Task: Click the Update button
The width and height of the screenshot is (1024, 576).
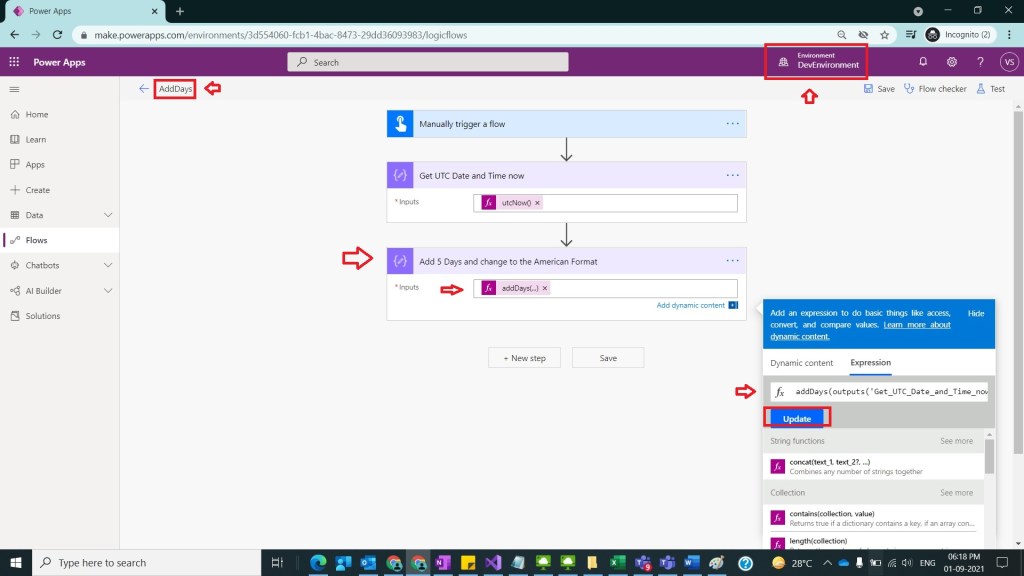Action: click(797, 418)
